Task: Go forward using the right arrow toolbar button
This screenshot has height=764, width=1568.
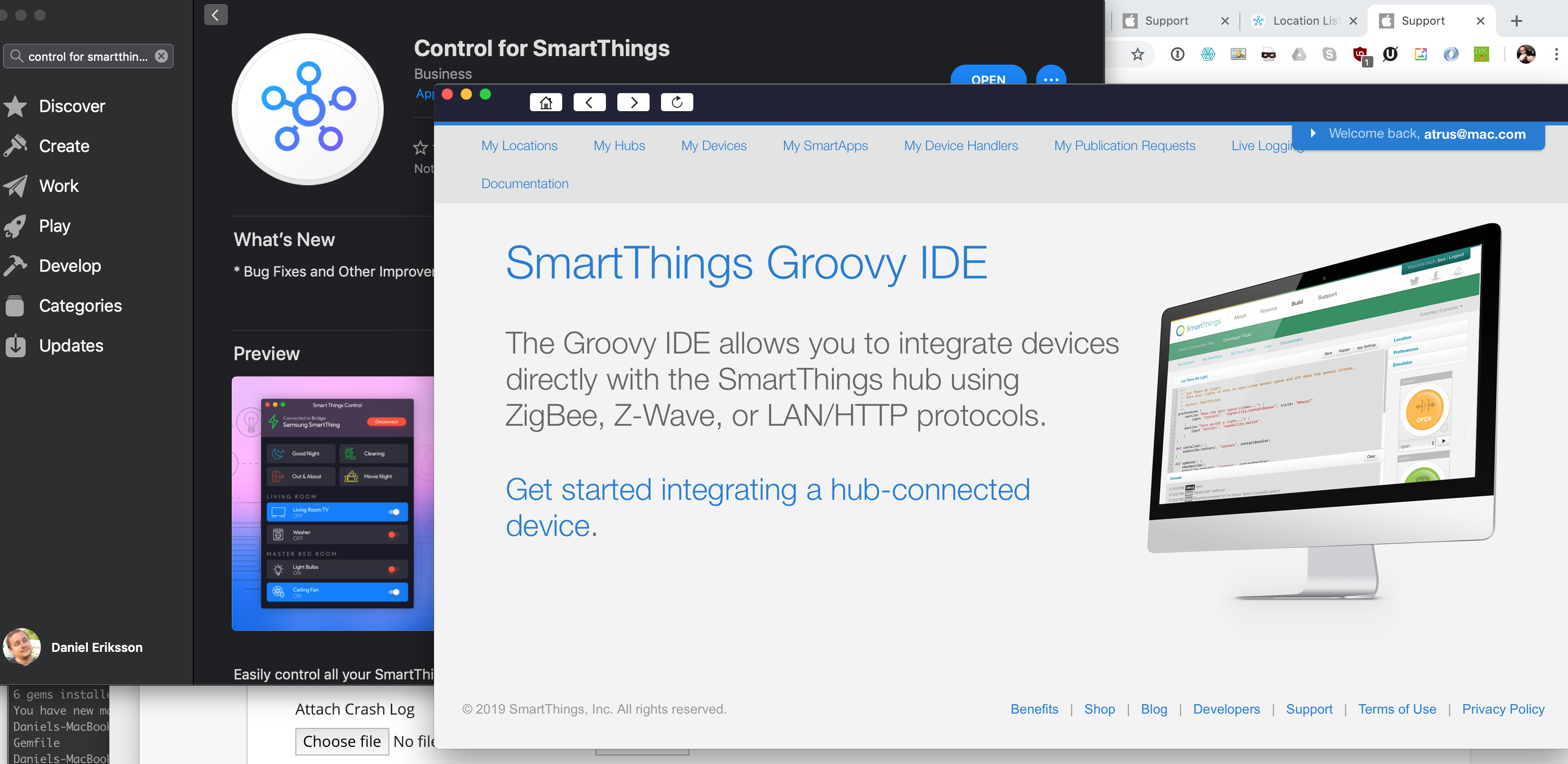Action: pos(633,102)
